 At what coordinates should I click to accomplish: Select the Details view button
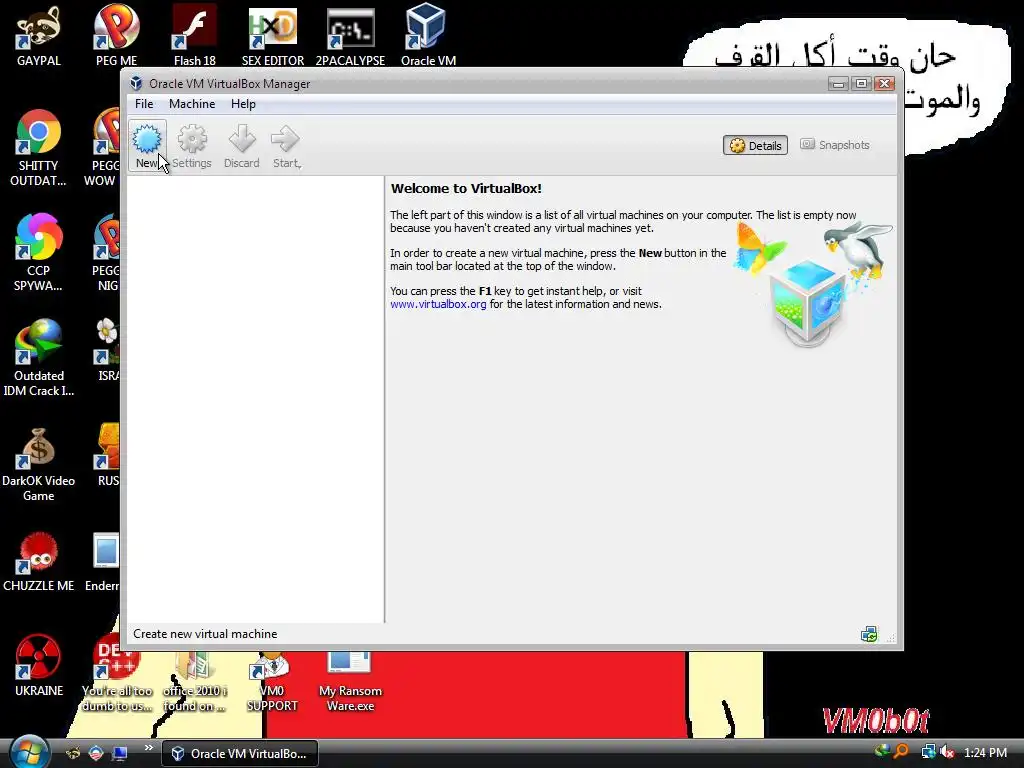tap(755, 145)
